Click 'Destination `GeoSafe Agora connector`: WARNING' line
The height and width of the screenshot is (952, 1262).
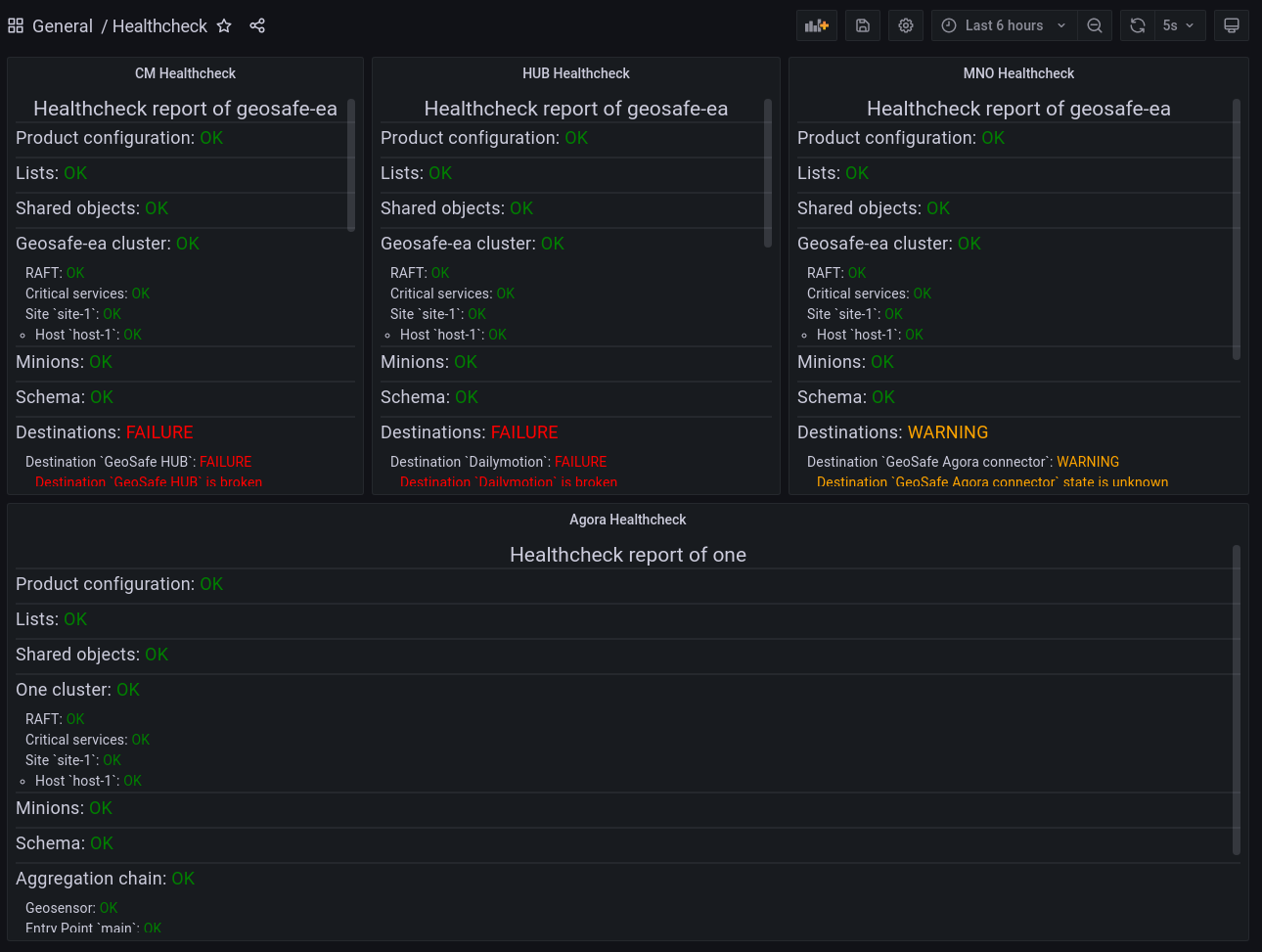click(963, 462)
